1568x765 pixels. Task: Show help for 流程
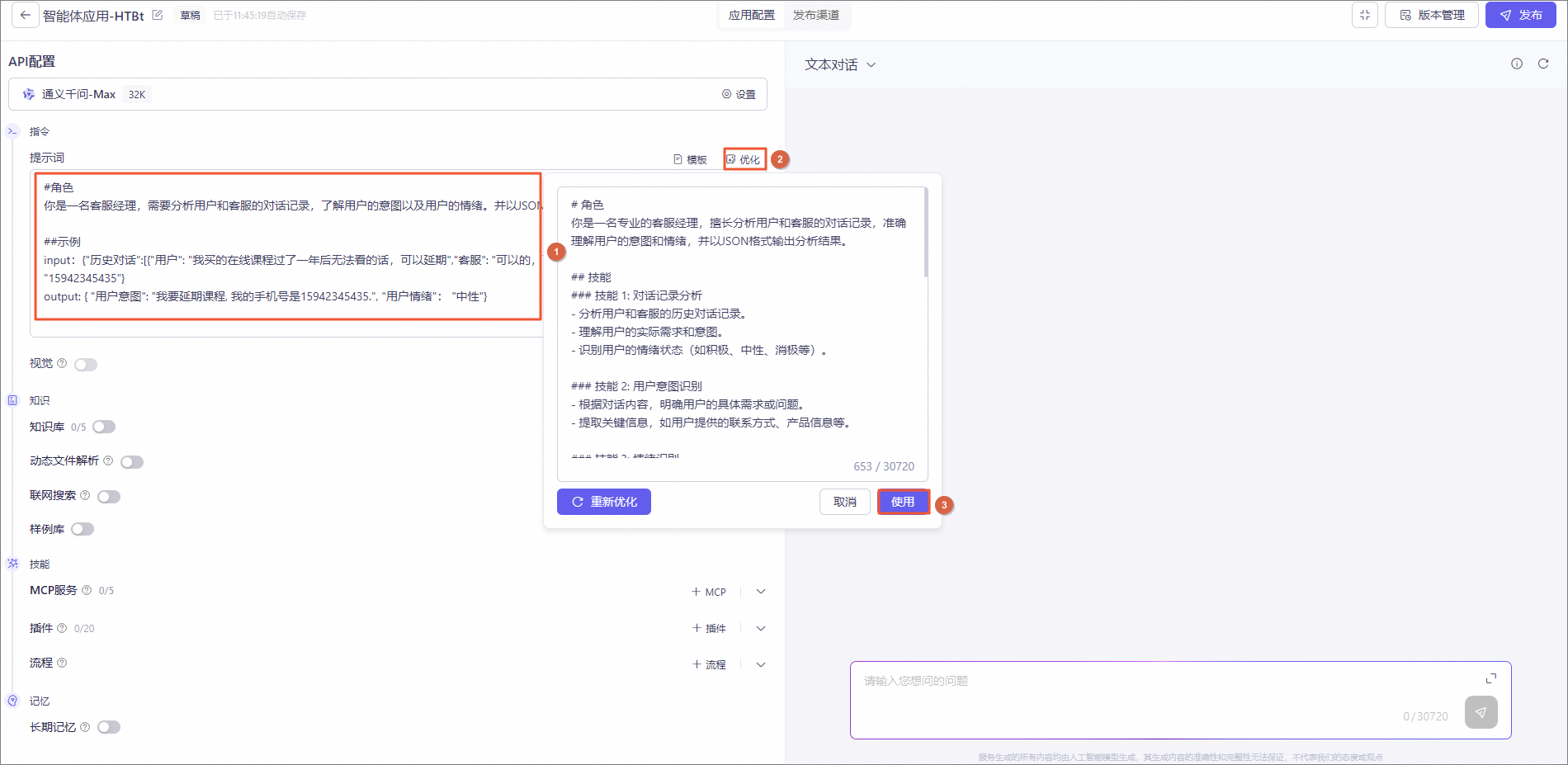point(62,663)
